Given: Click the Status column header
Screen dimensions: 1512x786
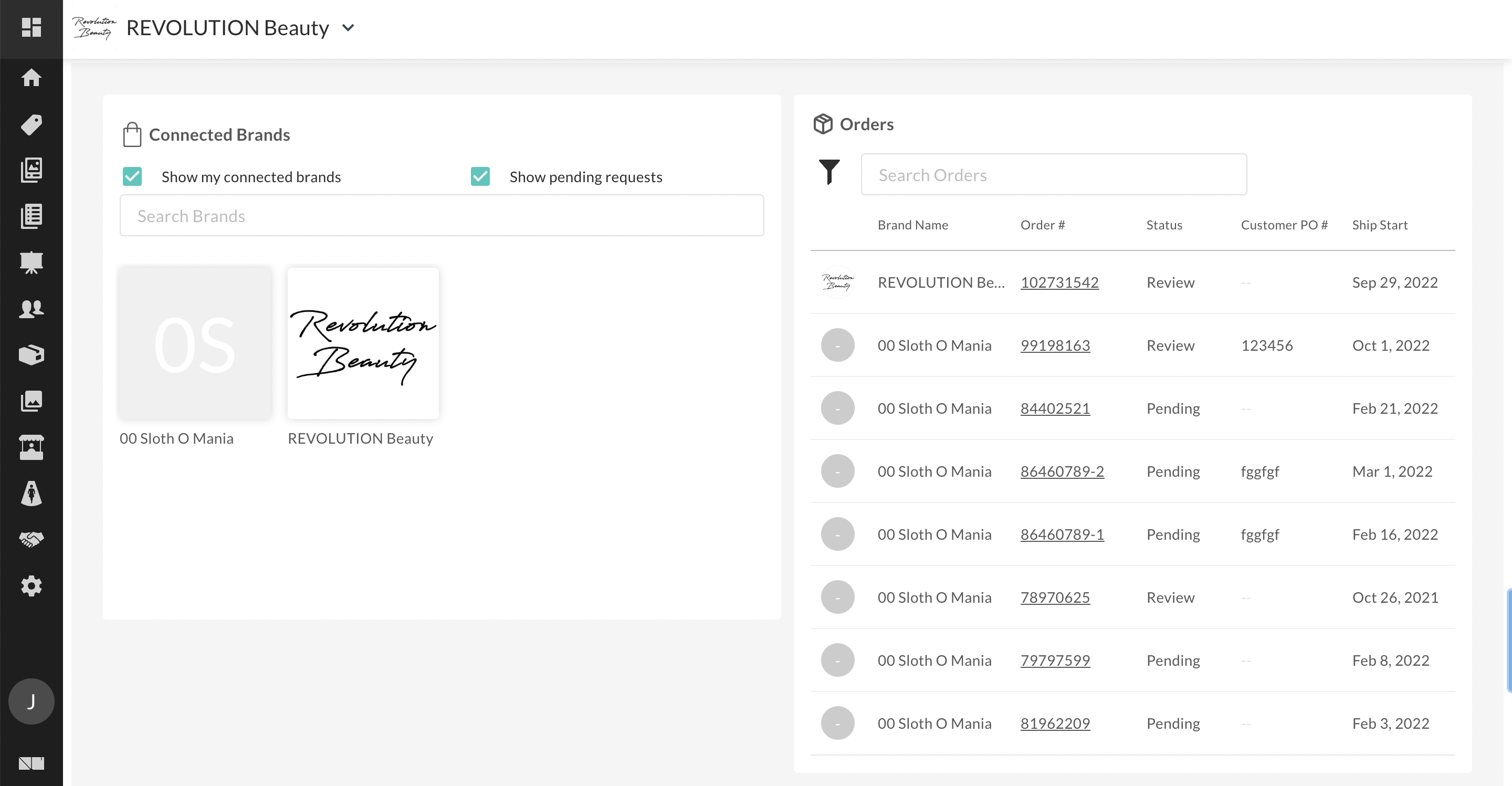Looking at the screenshot, I should pos(1164,225).
